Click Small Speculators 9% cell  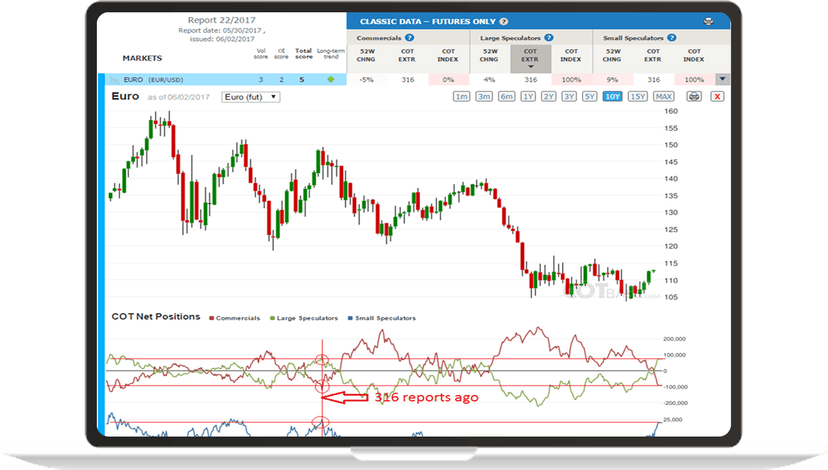coord(613,80)
